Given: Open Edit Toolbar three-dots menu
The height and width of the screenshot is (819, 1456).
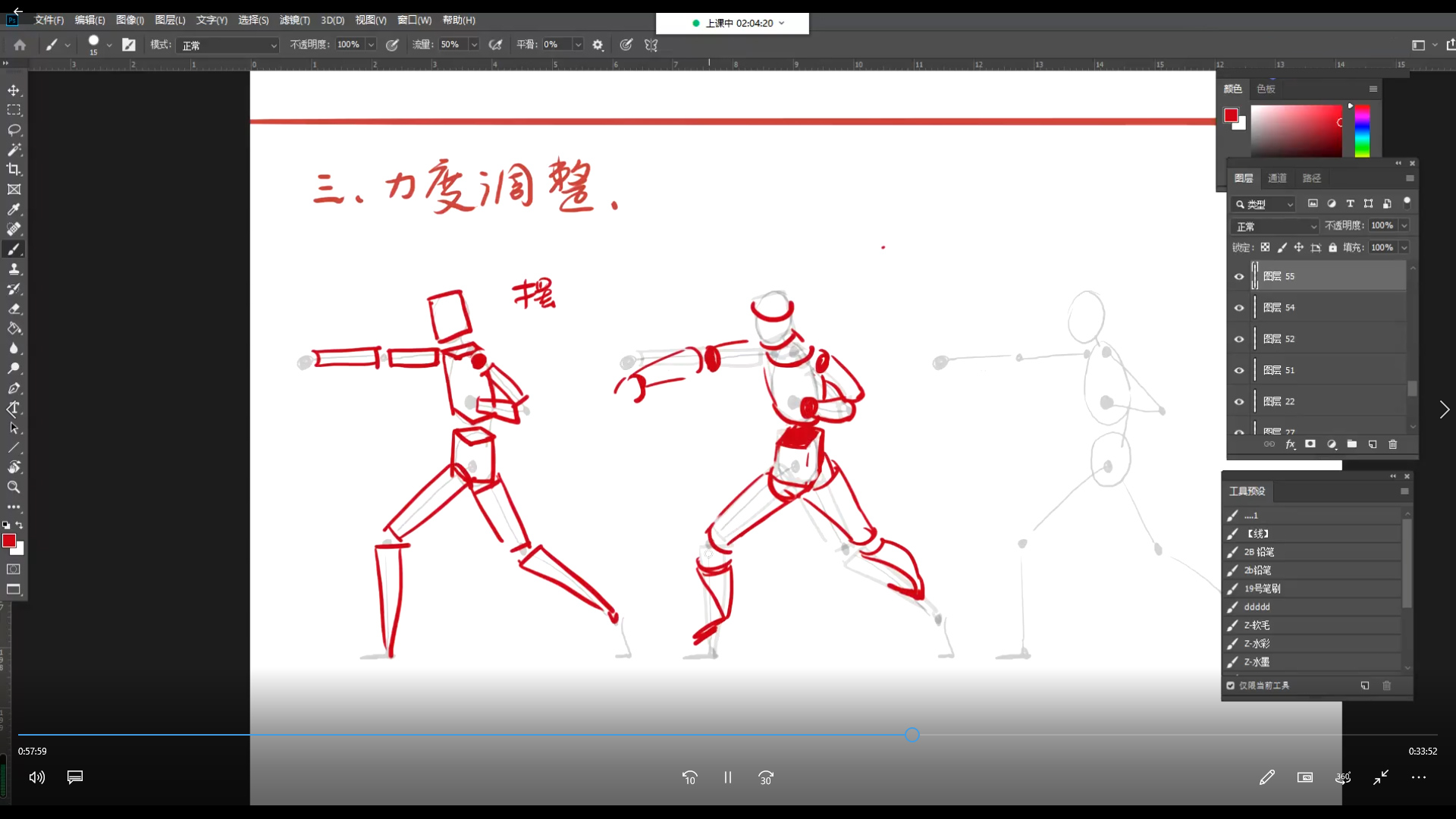Looking at the screenshot, I should point(14,507).
